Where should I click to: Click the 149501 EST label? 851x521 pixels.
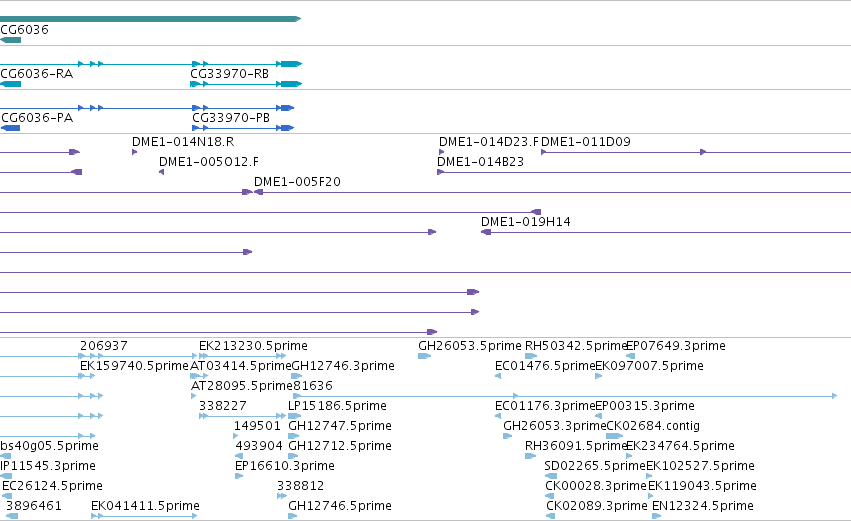click(x=257, y=426)
